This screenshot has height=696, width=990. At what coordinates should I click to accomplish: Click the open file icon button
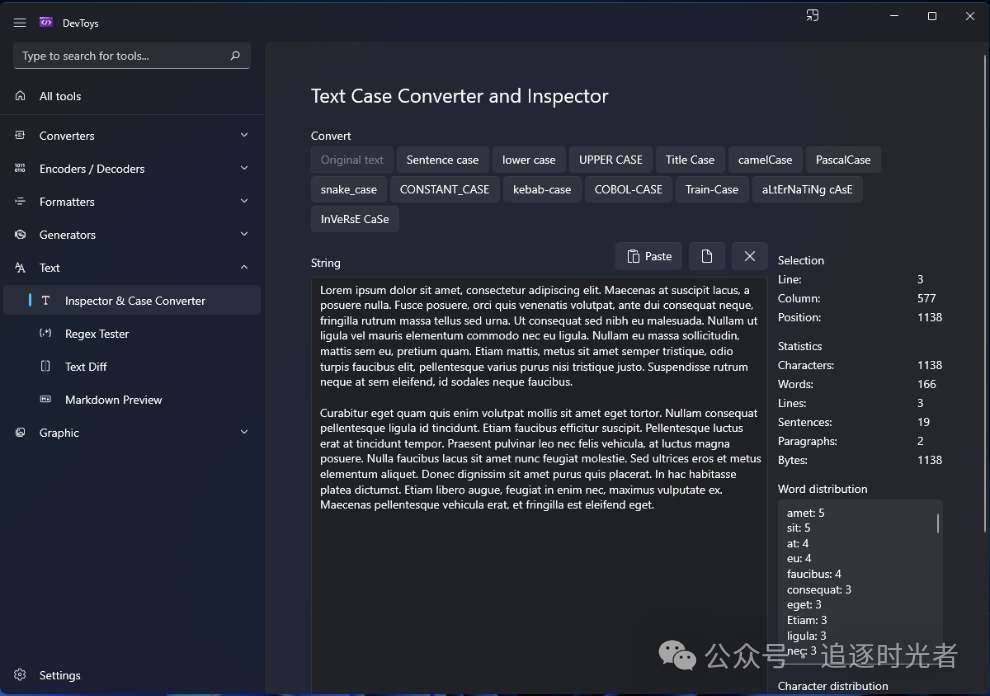pyautogui.click(x=707, y=256)
